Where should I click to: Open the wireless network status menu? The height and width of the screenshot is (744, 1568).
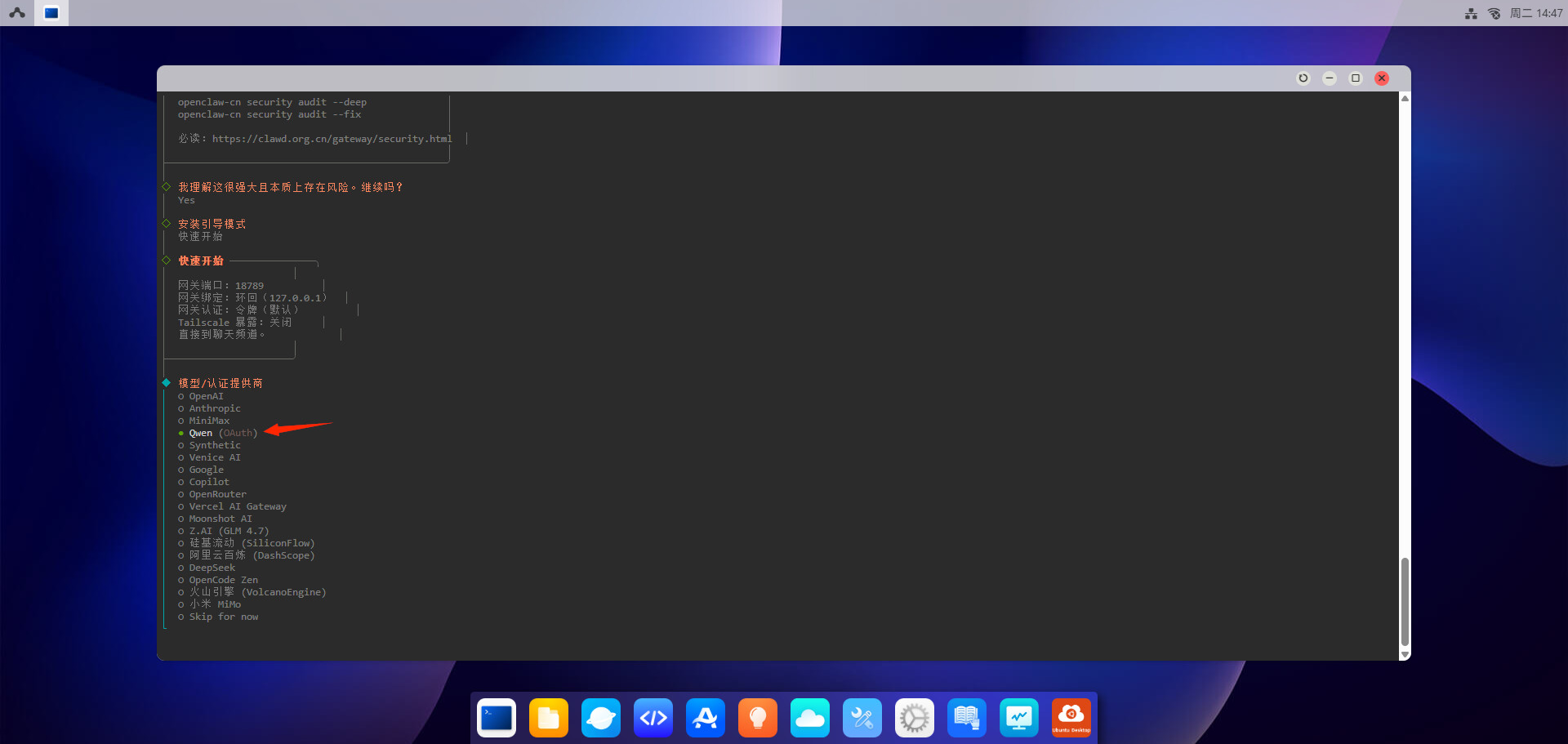point(1494,13)
